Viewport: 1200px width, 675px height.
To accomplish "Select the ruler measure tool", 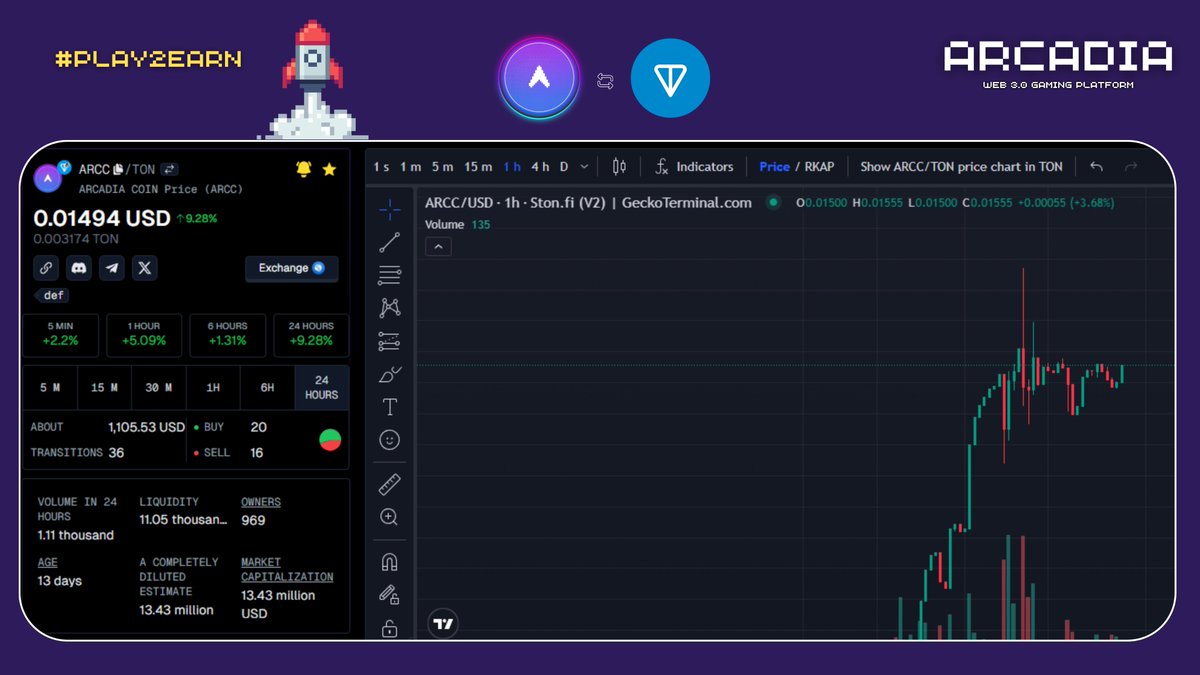I will pos(390,485).
